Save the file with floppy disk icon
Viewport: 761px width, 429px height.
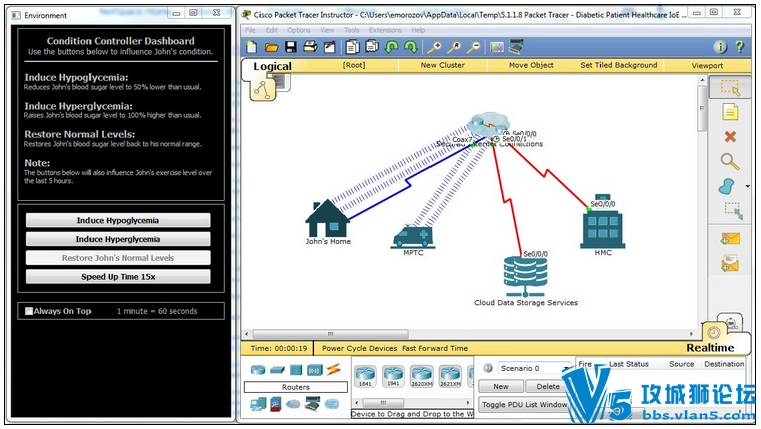point(291,47)
